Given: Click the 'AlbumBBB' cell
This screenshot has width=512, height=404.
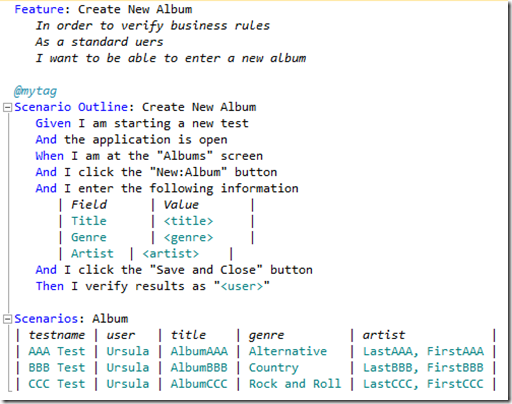Looking at the screenshot, I should pos(199,368).
